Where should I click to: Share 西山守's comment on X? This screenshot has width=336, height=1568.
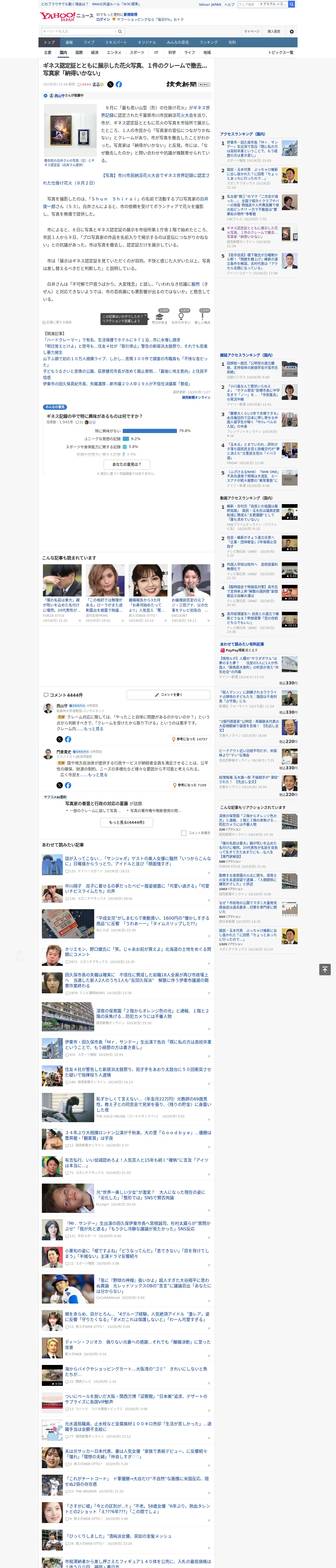click(60, 739)
